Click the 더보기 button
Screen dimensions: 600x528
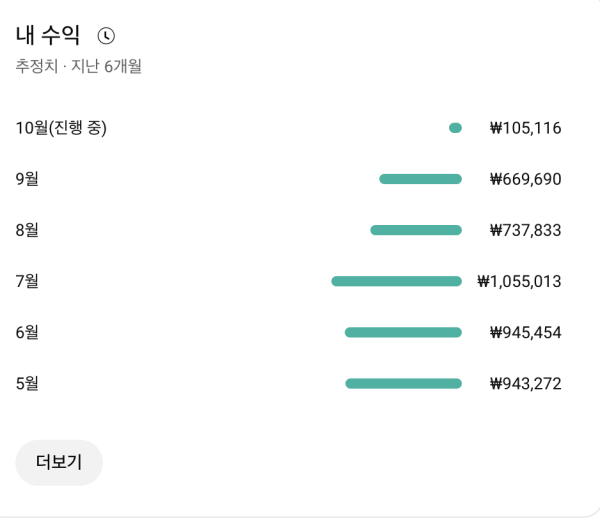[x=59, y=462]
